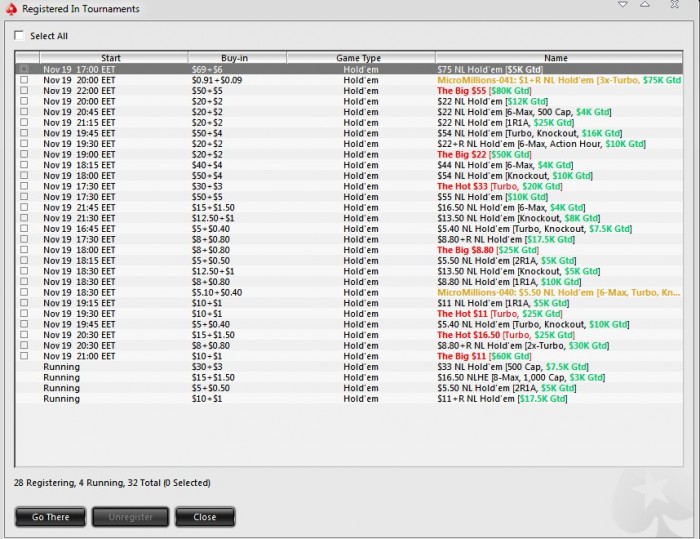This screenshot has height=539, width=700.
Task: Select $8.80 NL Hold'em [1R1A, $10K Gtd] entry
Action: (509, 282)
